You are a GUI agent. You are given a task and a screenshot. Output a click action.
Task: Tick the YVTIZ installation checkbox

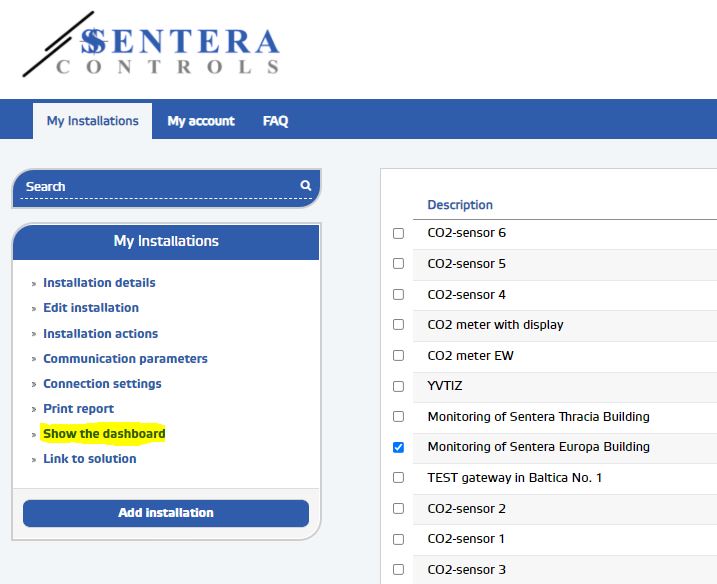pos(398,386)
